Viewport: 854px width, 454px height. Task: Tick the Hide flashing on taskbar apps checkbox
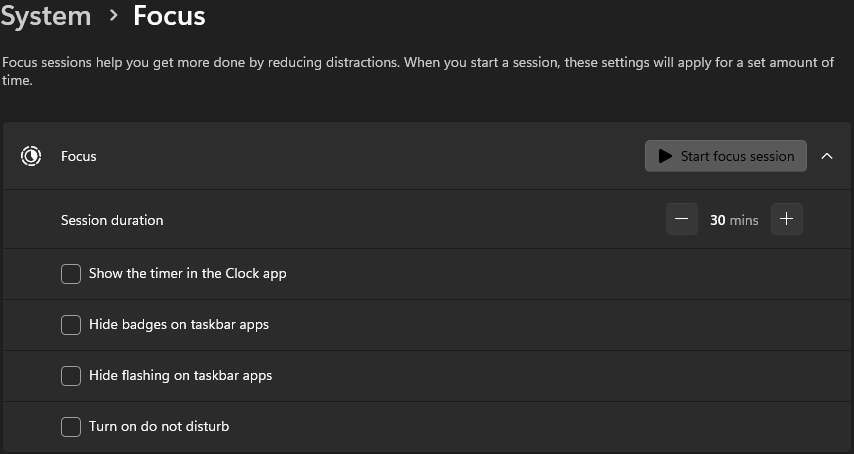71,376
